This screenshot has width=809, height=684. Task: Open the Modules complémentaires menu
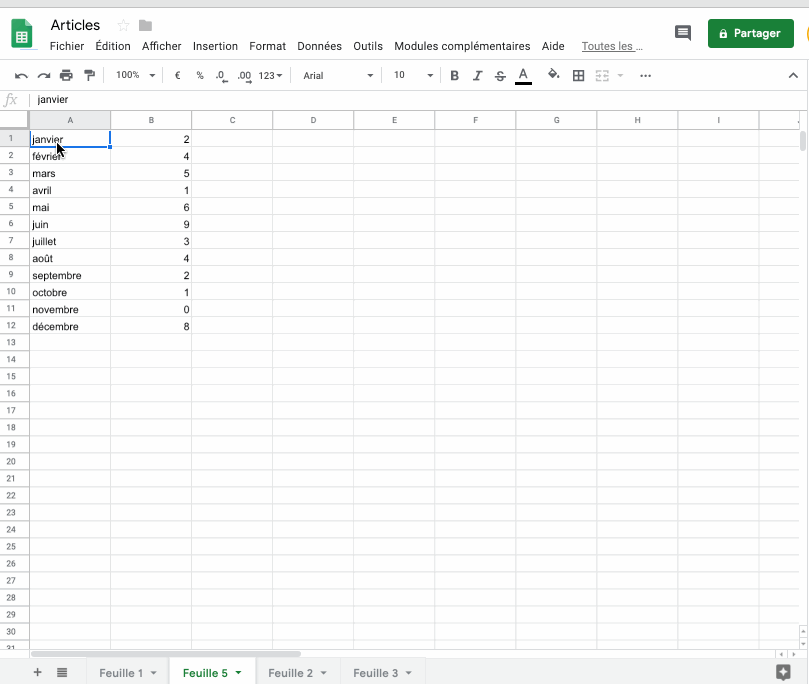(x=462, y=46)
